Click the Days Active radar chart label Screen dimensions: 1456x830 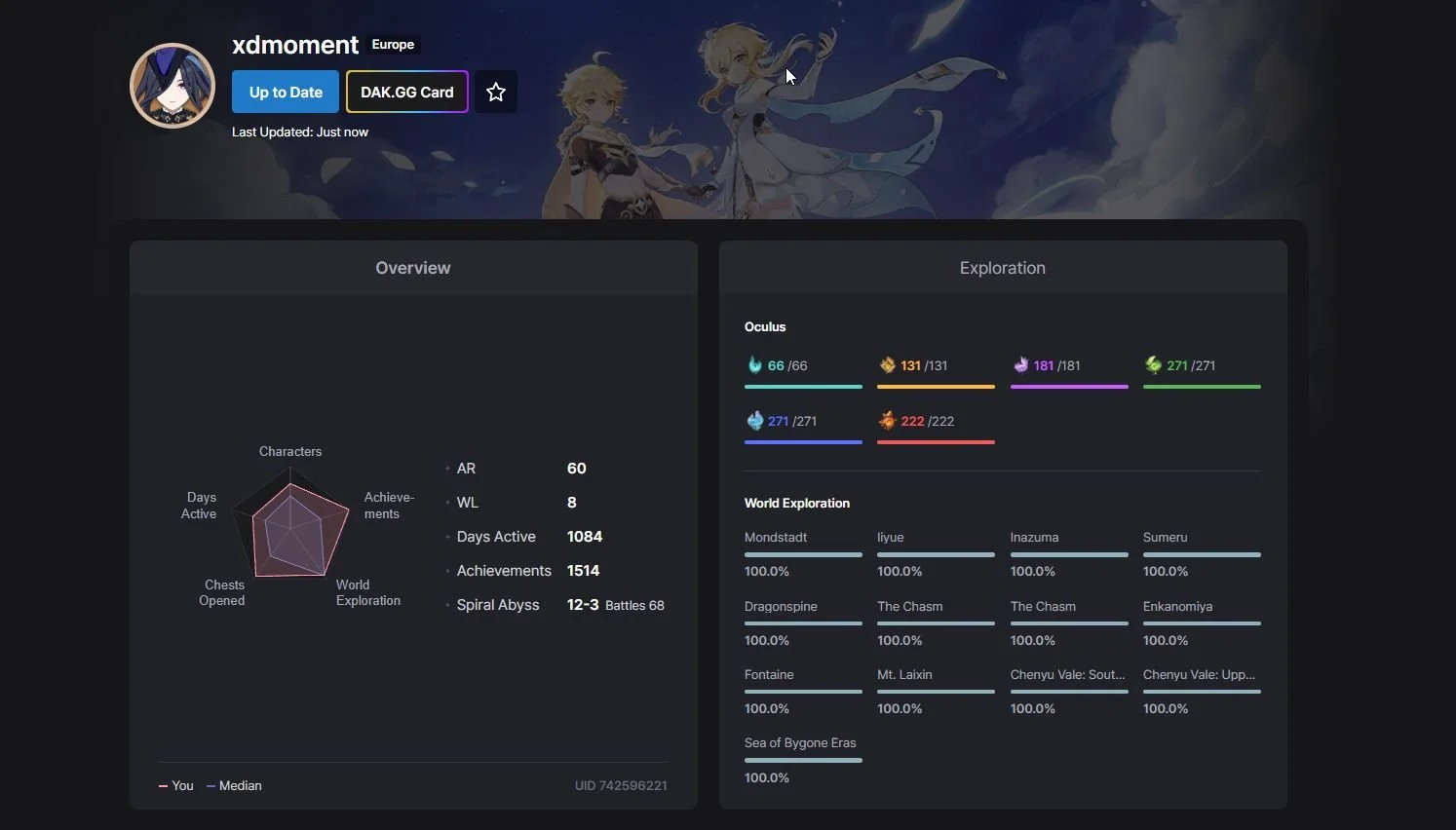[199, 506]
